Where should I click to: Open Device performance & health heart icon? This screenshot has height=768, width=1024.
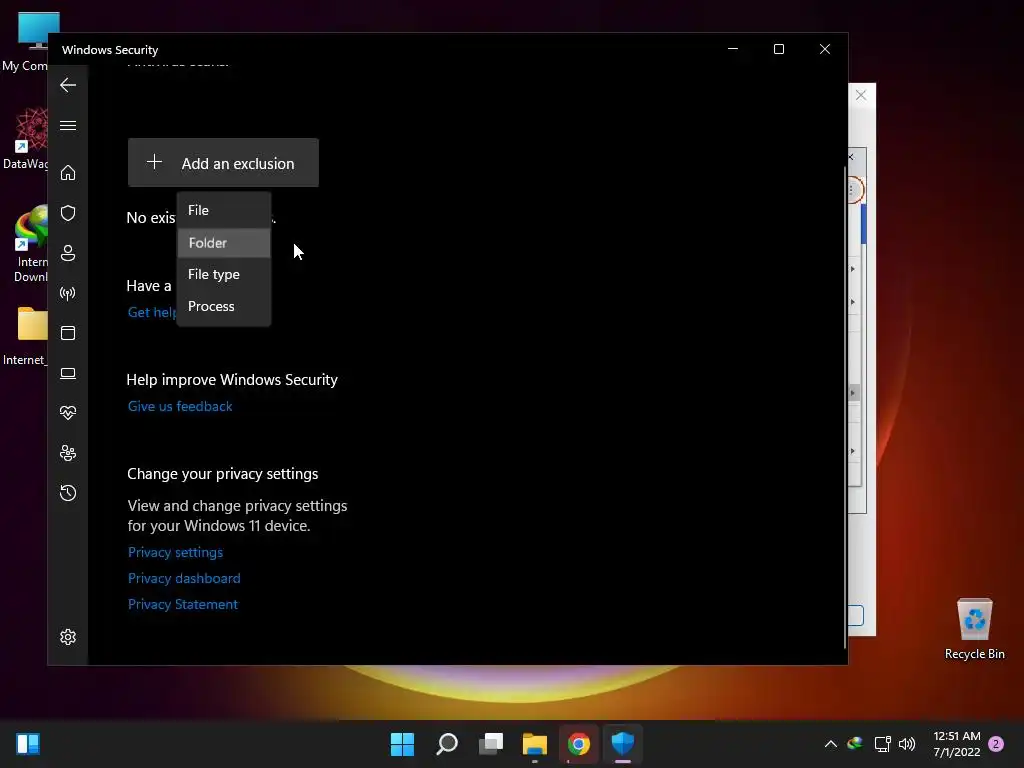pos(68,413)
